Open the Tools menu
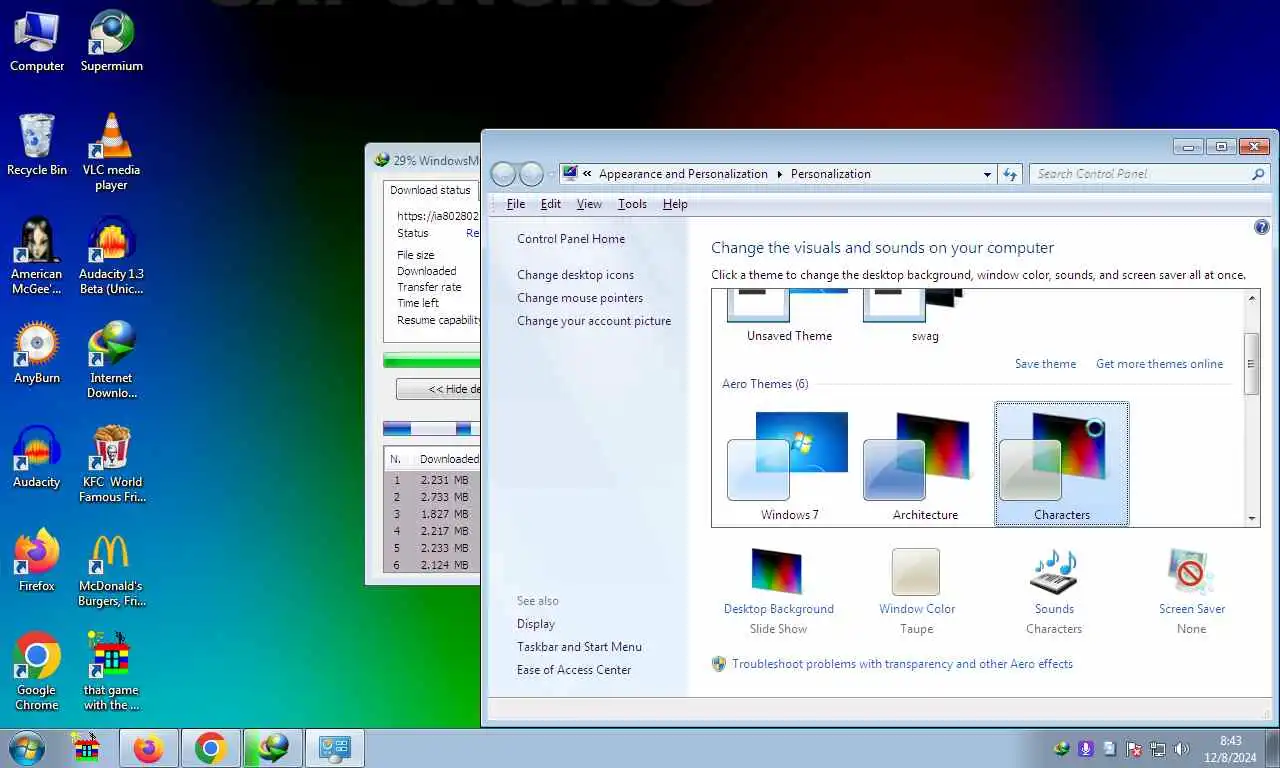Viewport: 1280px width, 768px height. pyautogui.click(x=632, y=204)
